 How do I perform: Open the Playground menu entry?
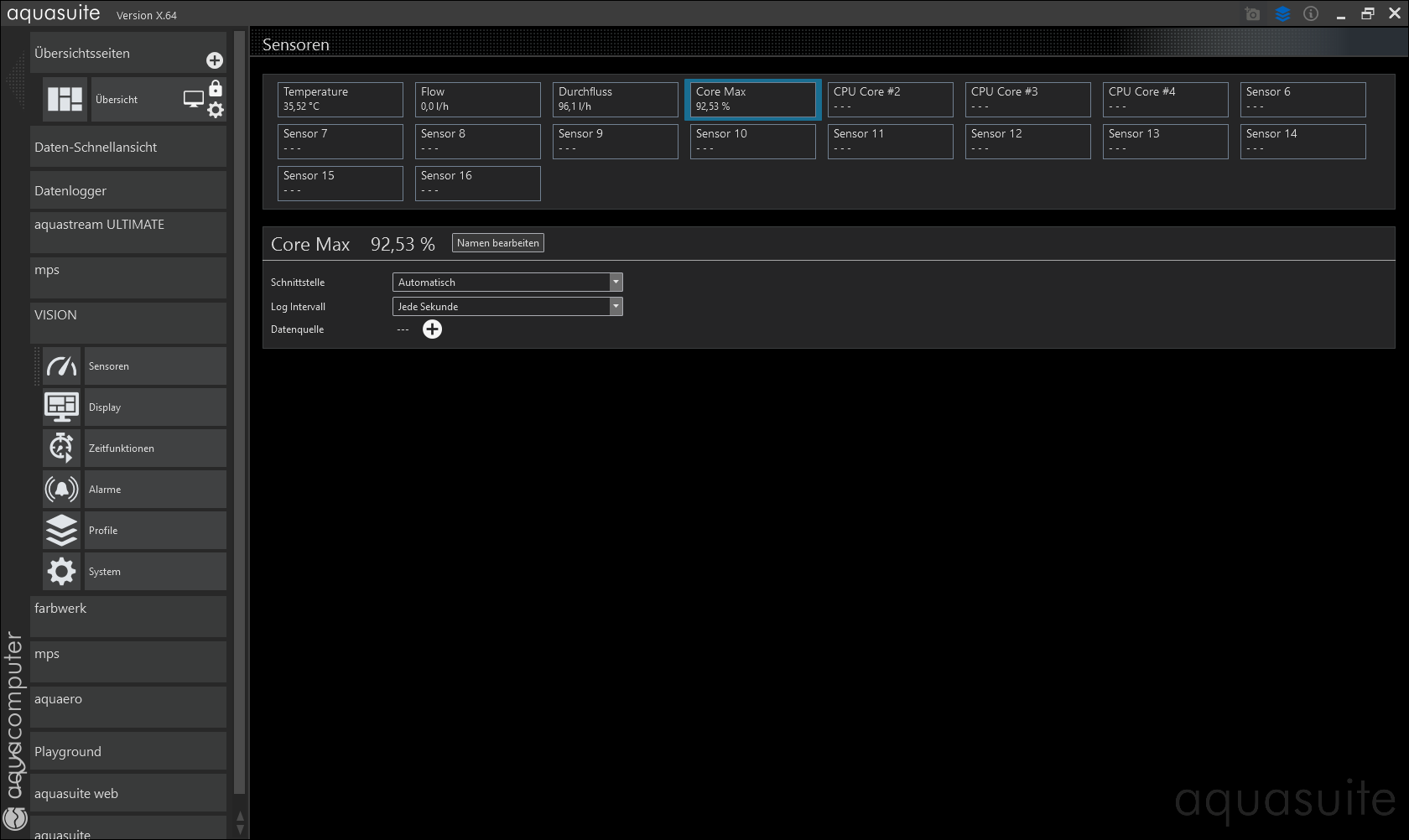[127, 751]
